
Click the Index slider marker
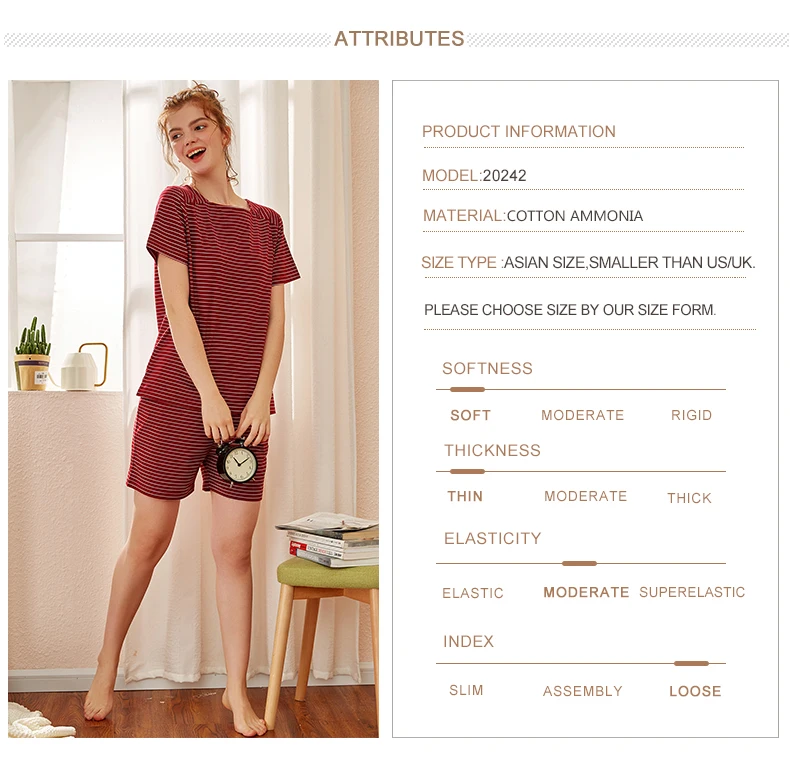(691, 664)
